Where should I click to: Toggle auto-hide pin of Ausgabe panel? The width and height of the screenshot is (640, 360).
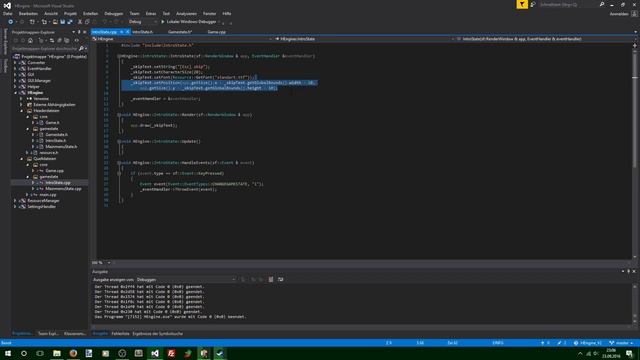tap(629, 271)
